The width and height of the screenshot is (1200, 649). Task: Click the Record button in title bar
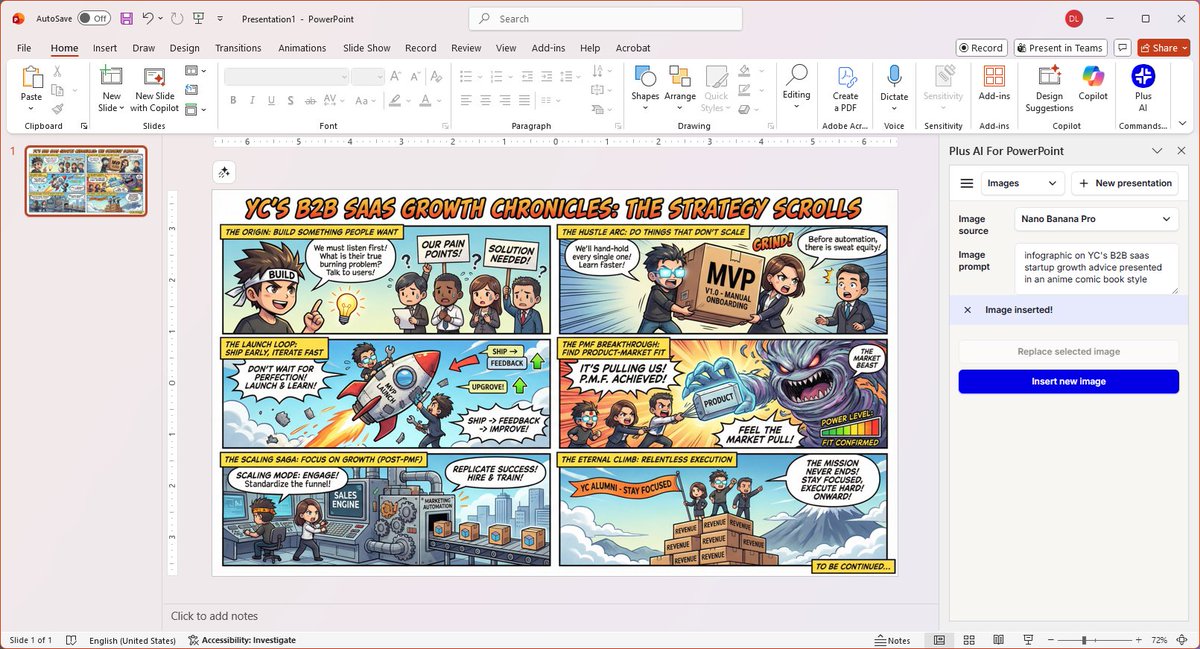click(980, 47)
